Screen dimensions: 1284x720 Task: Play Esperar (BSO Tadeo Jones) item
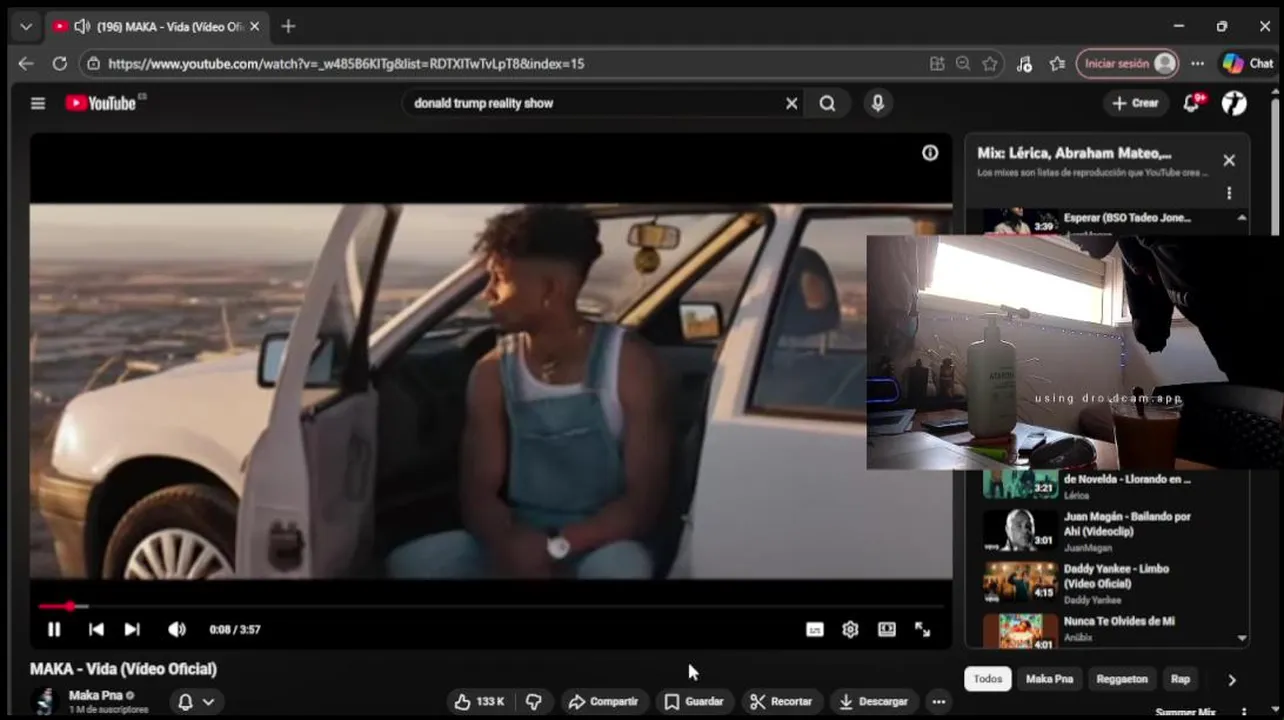pos(1106,222)
